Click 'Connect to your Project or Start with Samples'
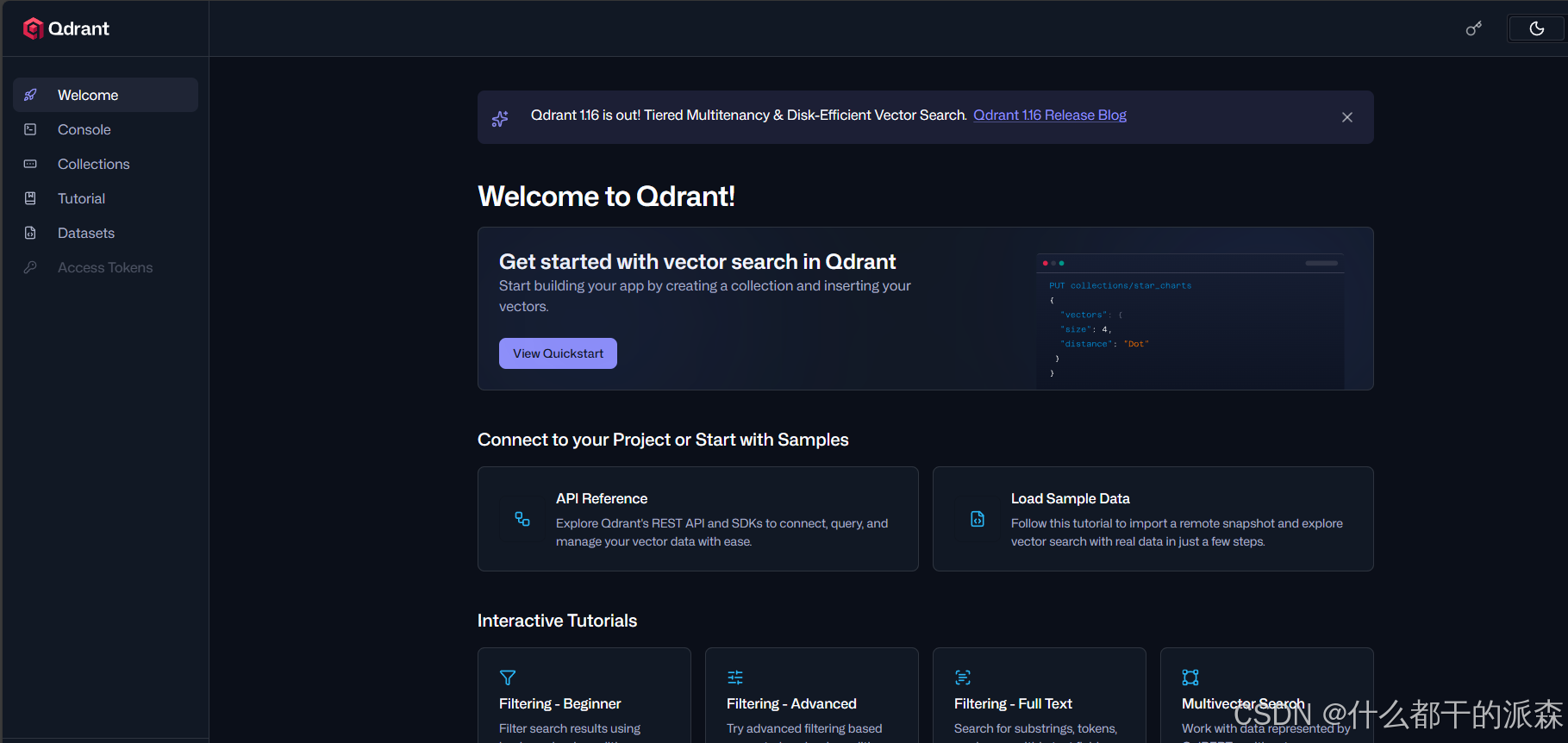The width and height of the screenshot is (1568, 743). coord(663,440)
